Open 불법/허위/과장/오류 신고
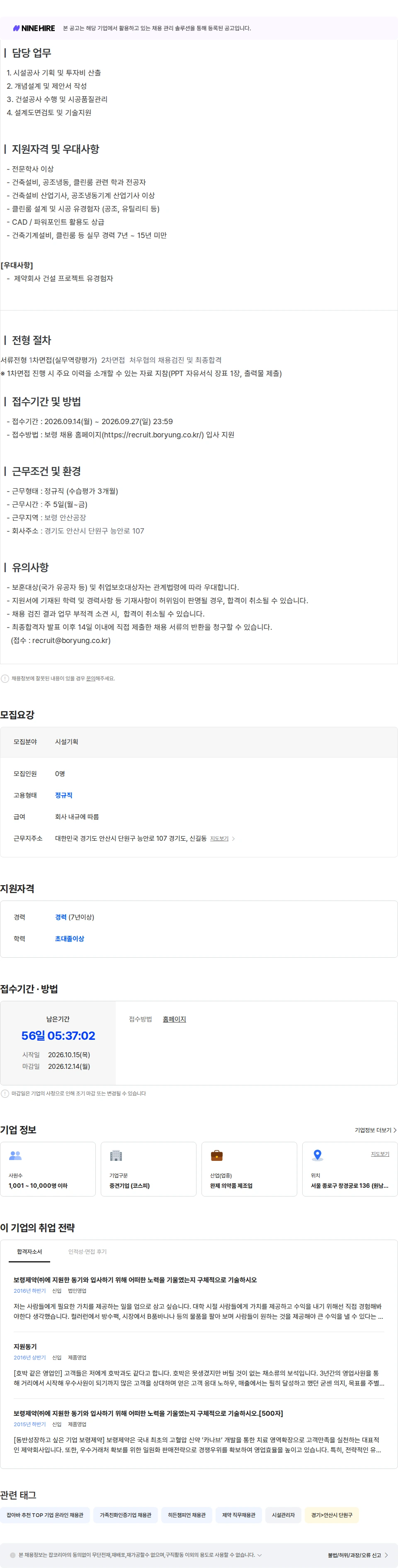398x1568 pixels. 358,1555
